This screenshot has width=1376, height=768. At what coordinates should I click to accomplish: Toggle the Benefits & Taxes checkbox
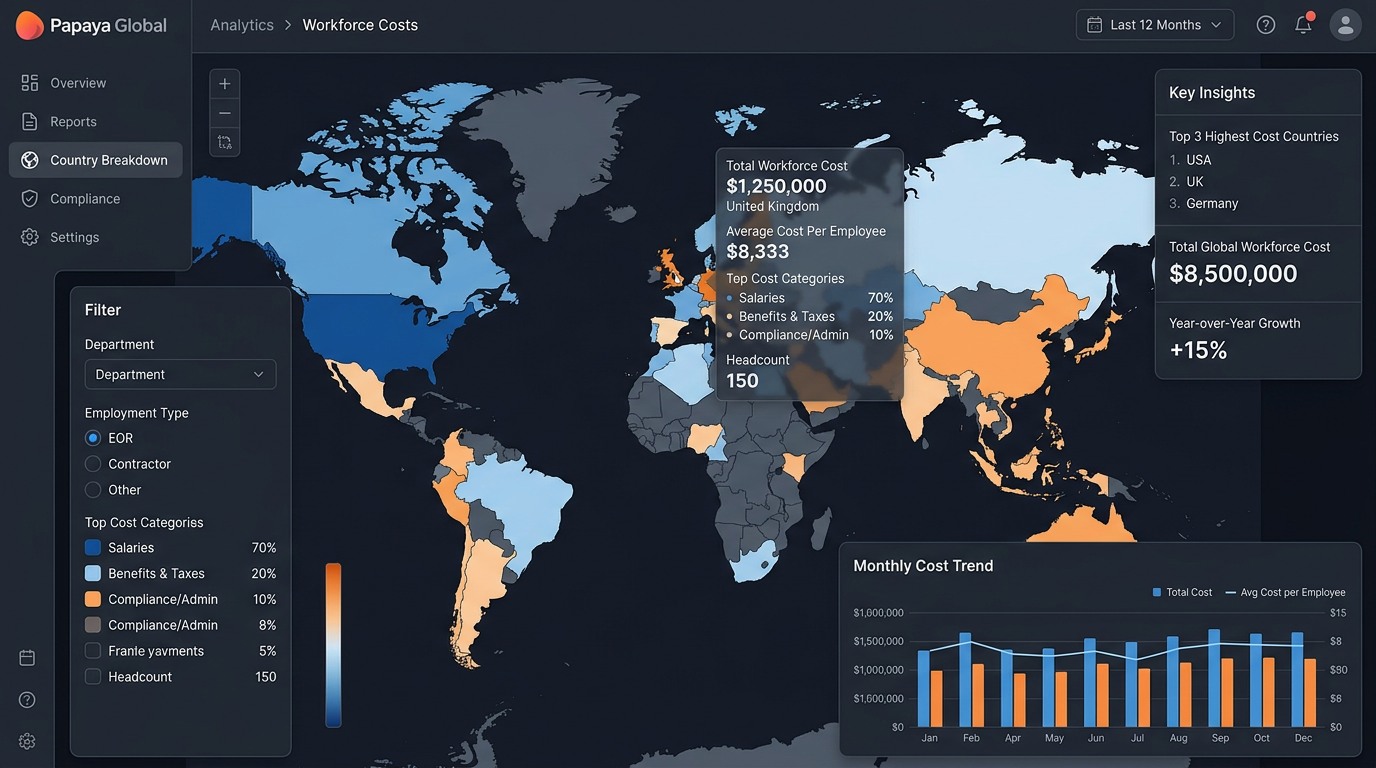(93, 574)
